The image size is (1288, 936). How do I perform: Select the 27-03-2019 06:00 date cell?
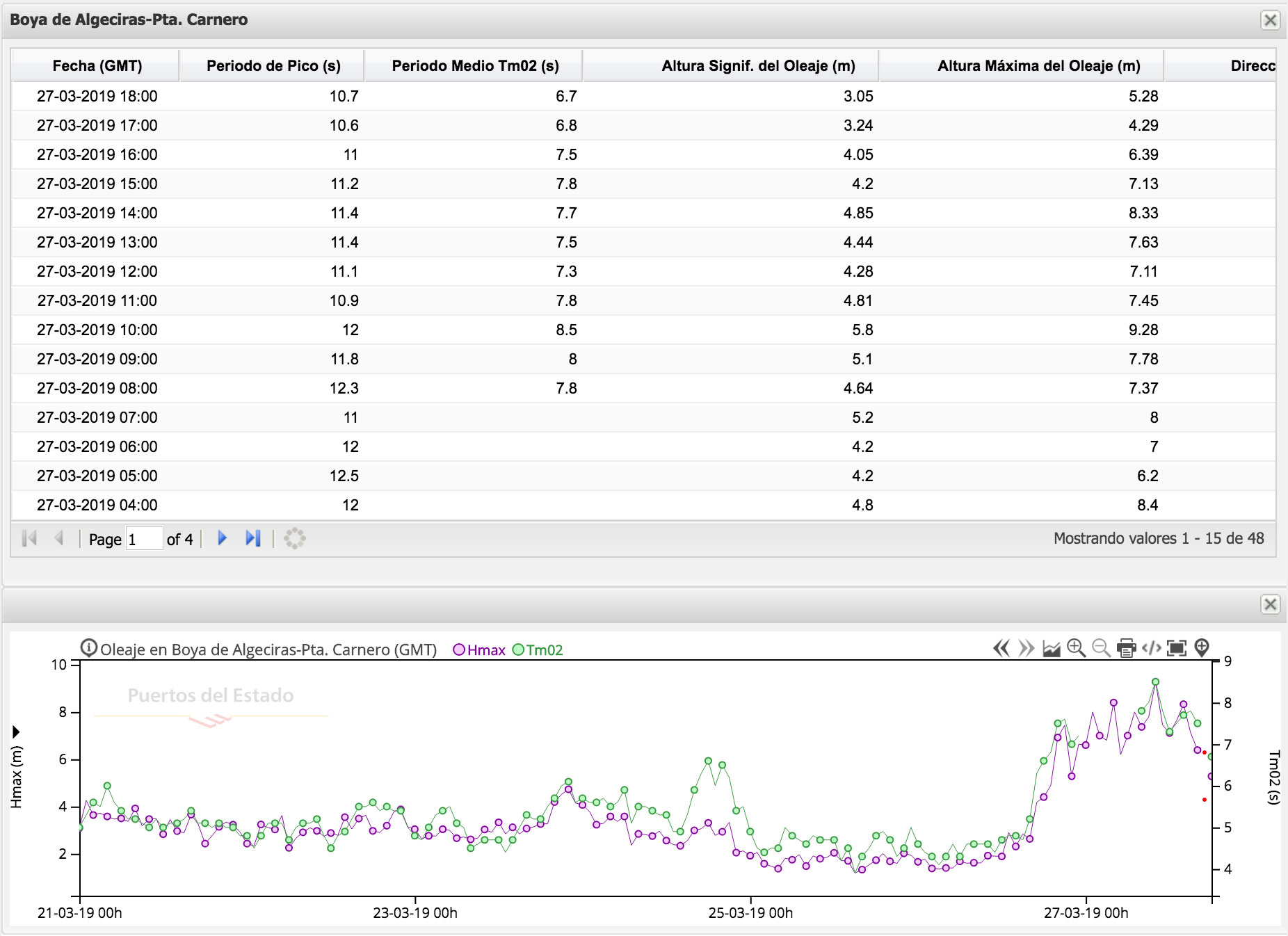click(x=97, y=446)
